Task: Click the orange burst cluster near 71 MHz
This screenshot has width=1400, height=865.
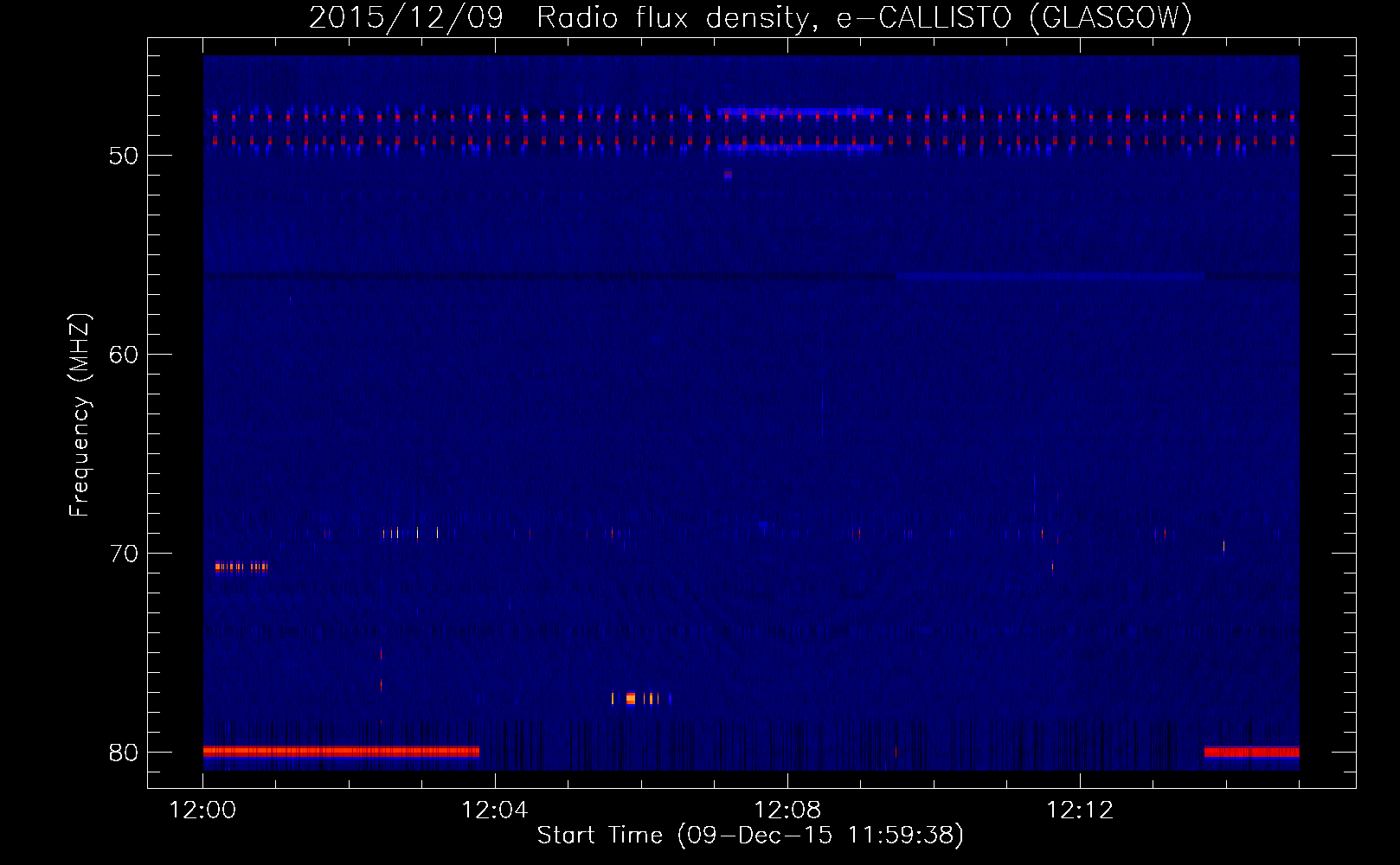Action: pos(241,567)
